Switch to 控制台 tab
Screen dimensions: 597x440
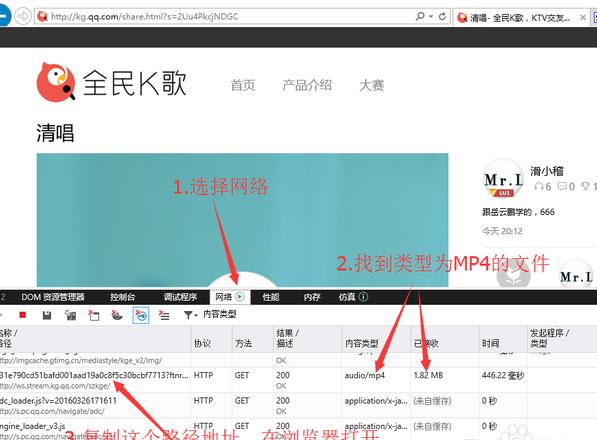(x=123, y=297)
